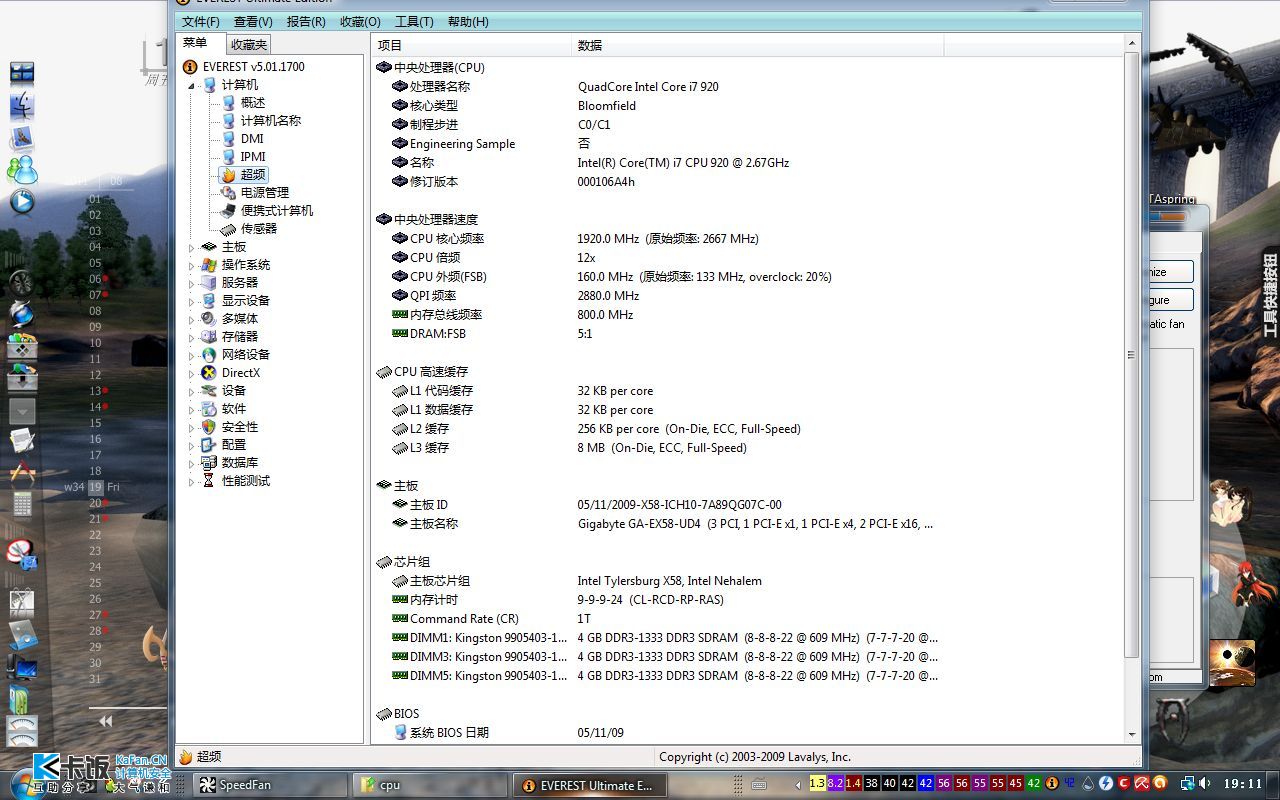The height and width of the screenshot is (800, 1280).
Task: Sort by the 项目 column header
Action: click(471, 45)
